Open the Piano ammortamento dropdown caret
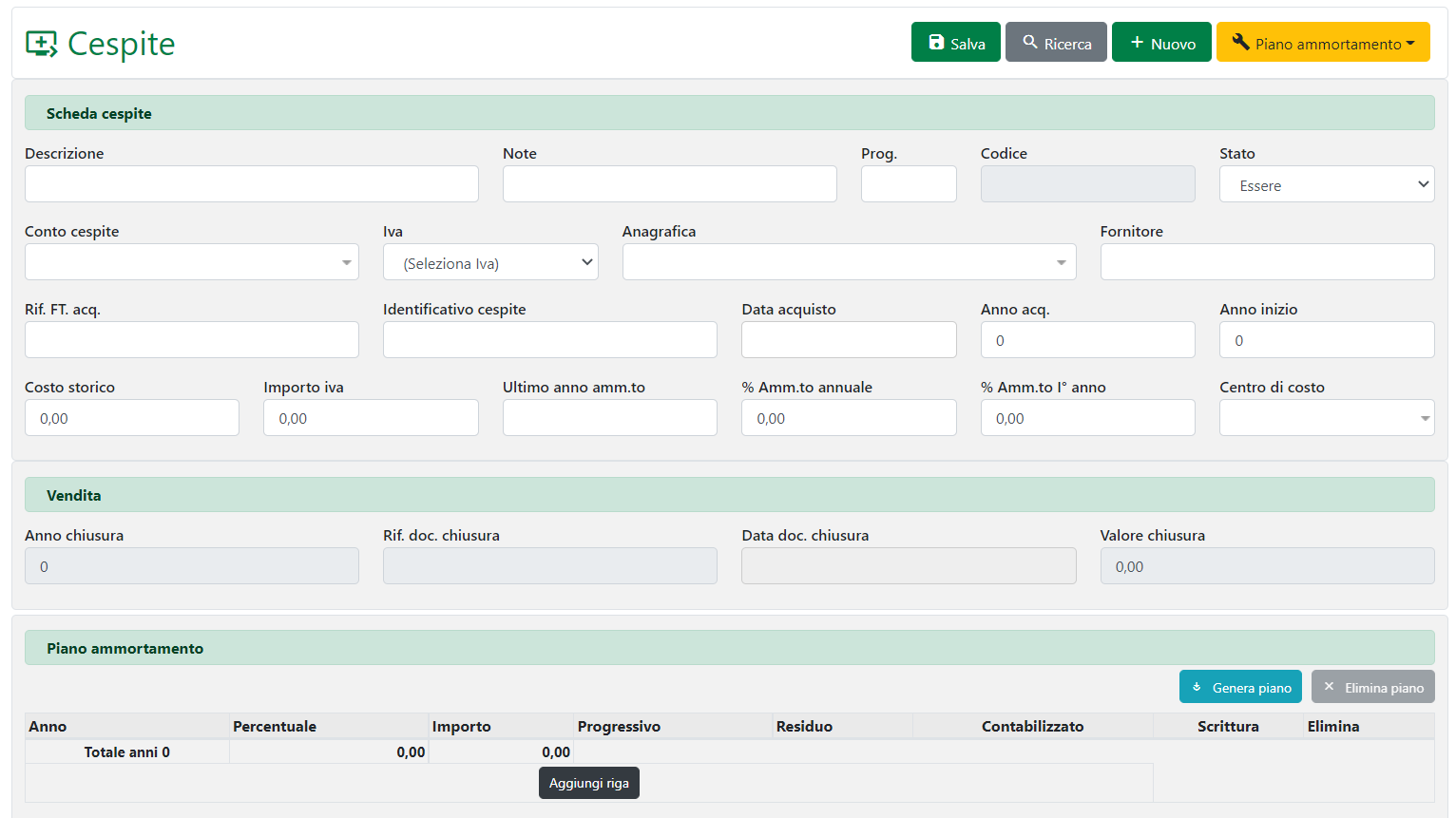1456x818 pixels. pos(1410,44)
